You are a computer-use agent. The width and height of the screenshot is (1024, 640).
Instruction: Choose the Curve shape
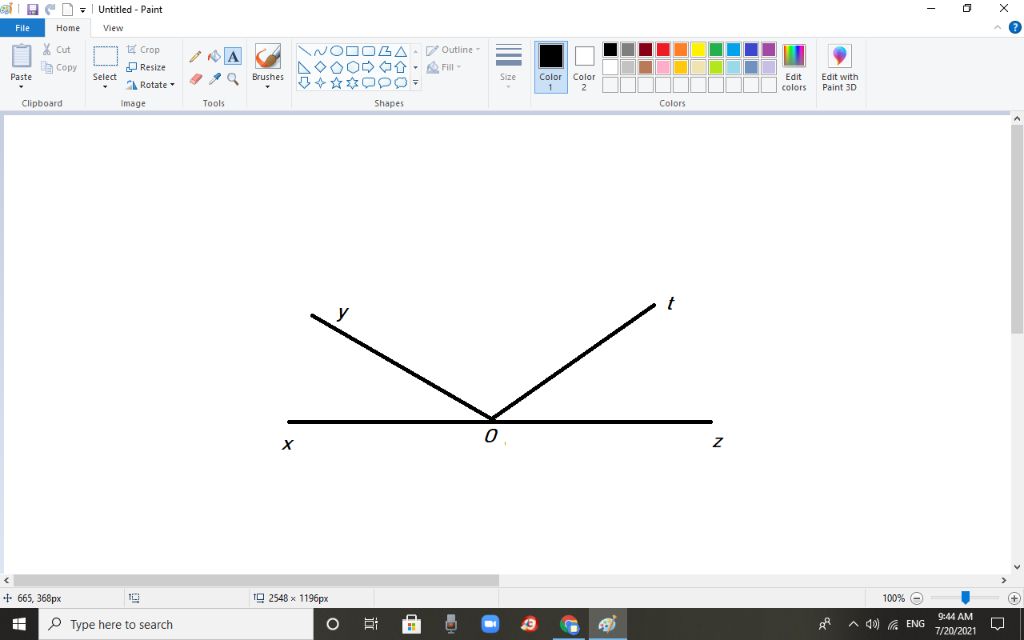click(x=320, y=51)
